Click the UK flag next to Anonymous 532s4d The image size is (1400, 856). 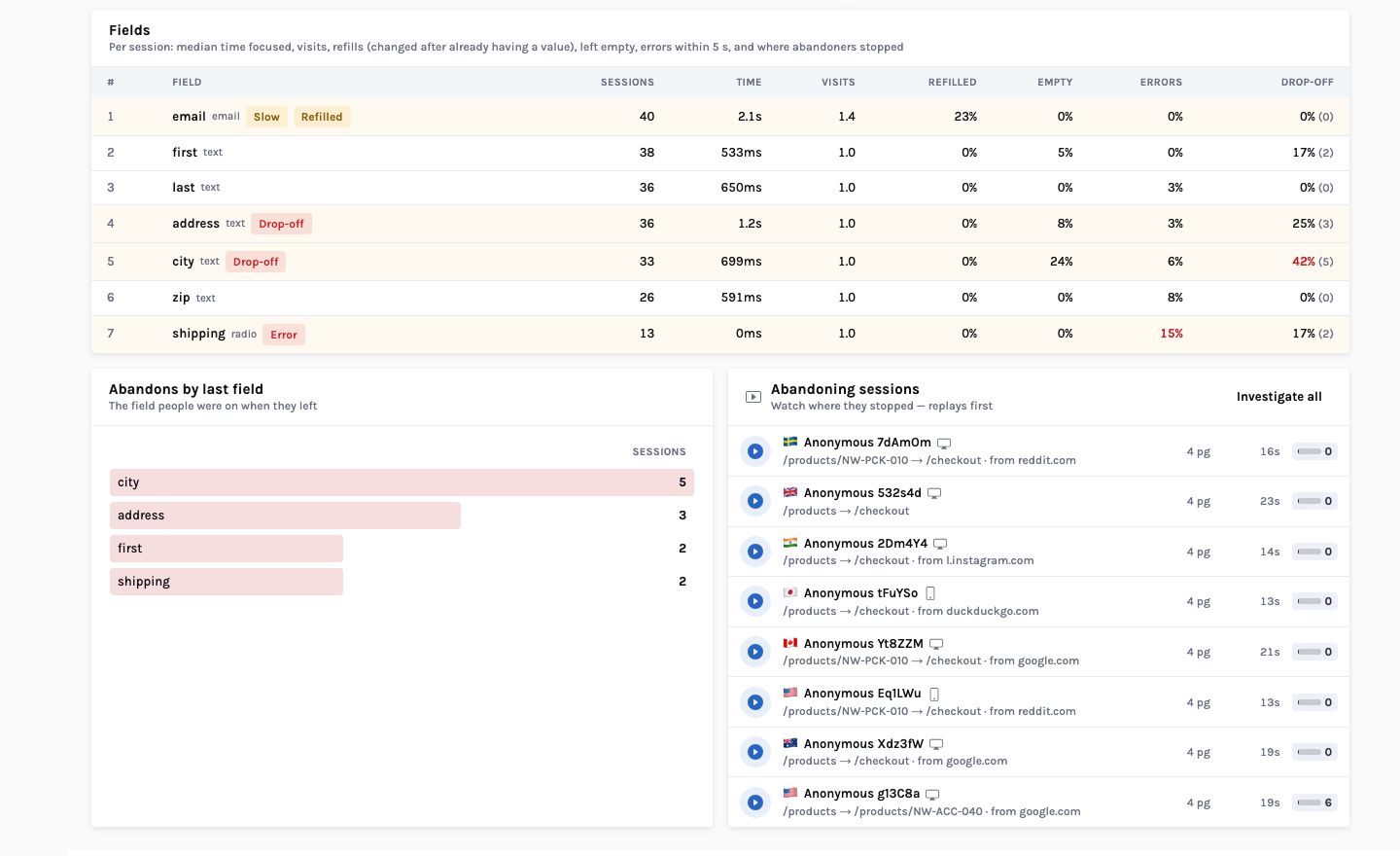point(790,492)
